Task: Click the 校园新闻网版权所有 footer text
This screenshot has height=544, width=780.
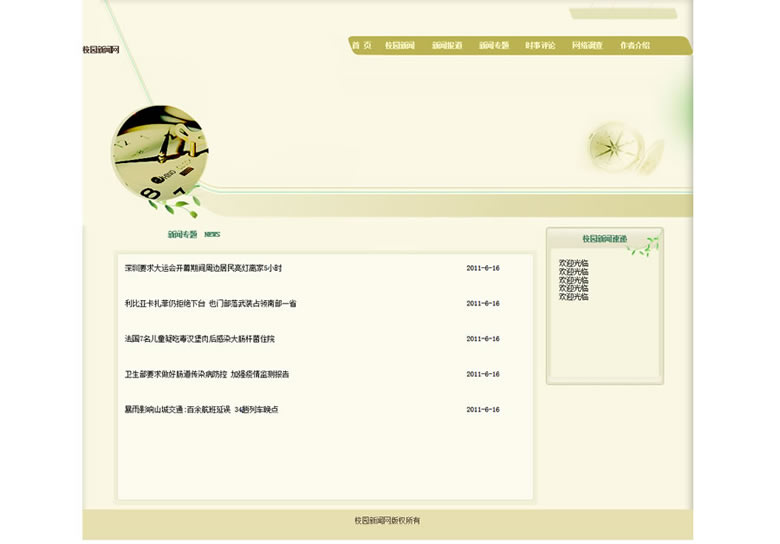Action: click(388, 520)
